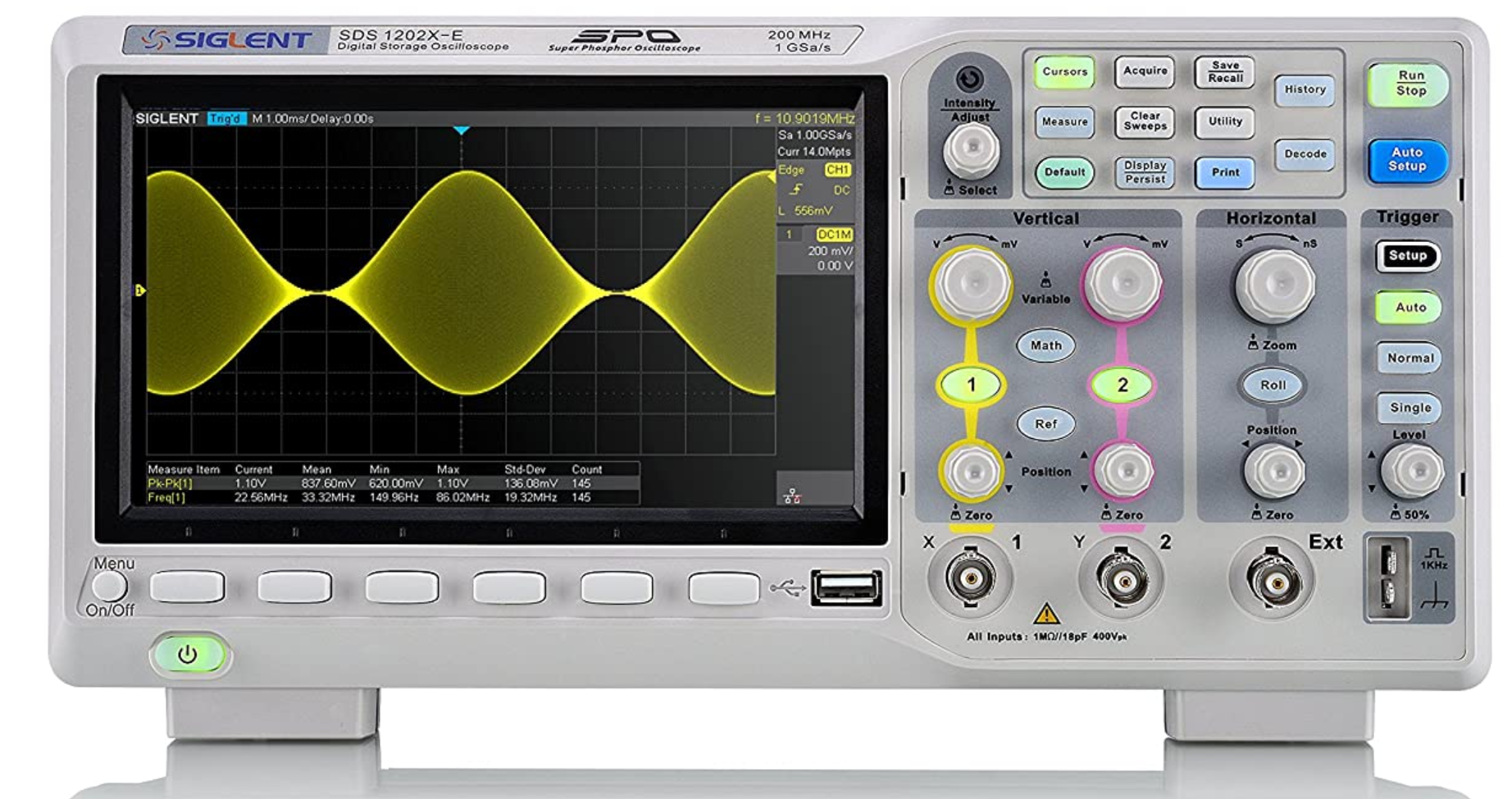Image resolution: width=1512 pixels, height=799 pixels.
Task: Click the channel 2 BNC input connector
Action: click(1123, 579)
